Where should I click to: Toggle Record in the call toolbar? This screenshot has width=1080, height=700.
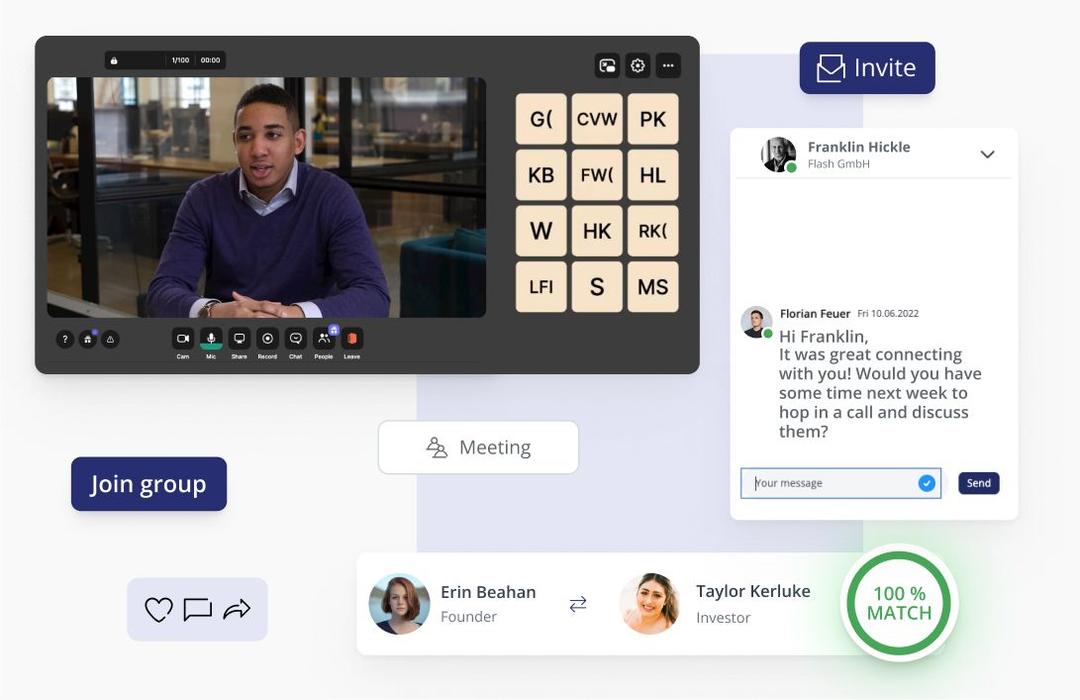click(267, 339)
